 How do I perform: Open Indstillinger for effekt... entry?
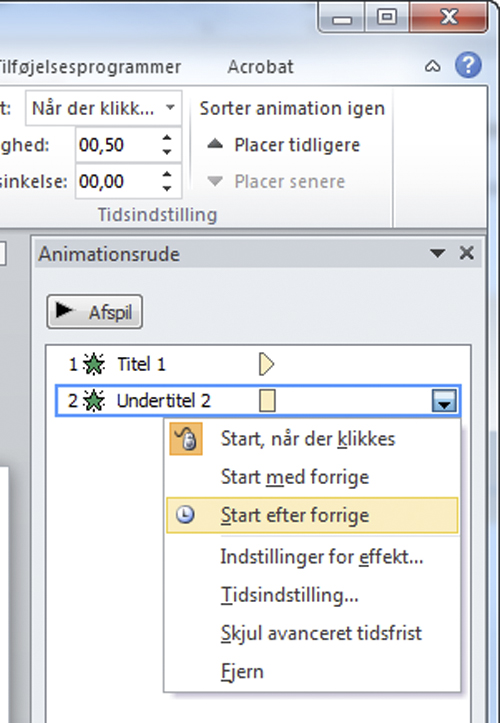pos(322,557)
